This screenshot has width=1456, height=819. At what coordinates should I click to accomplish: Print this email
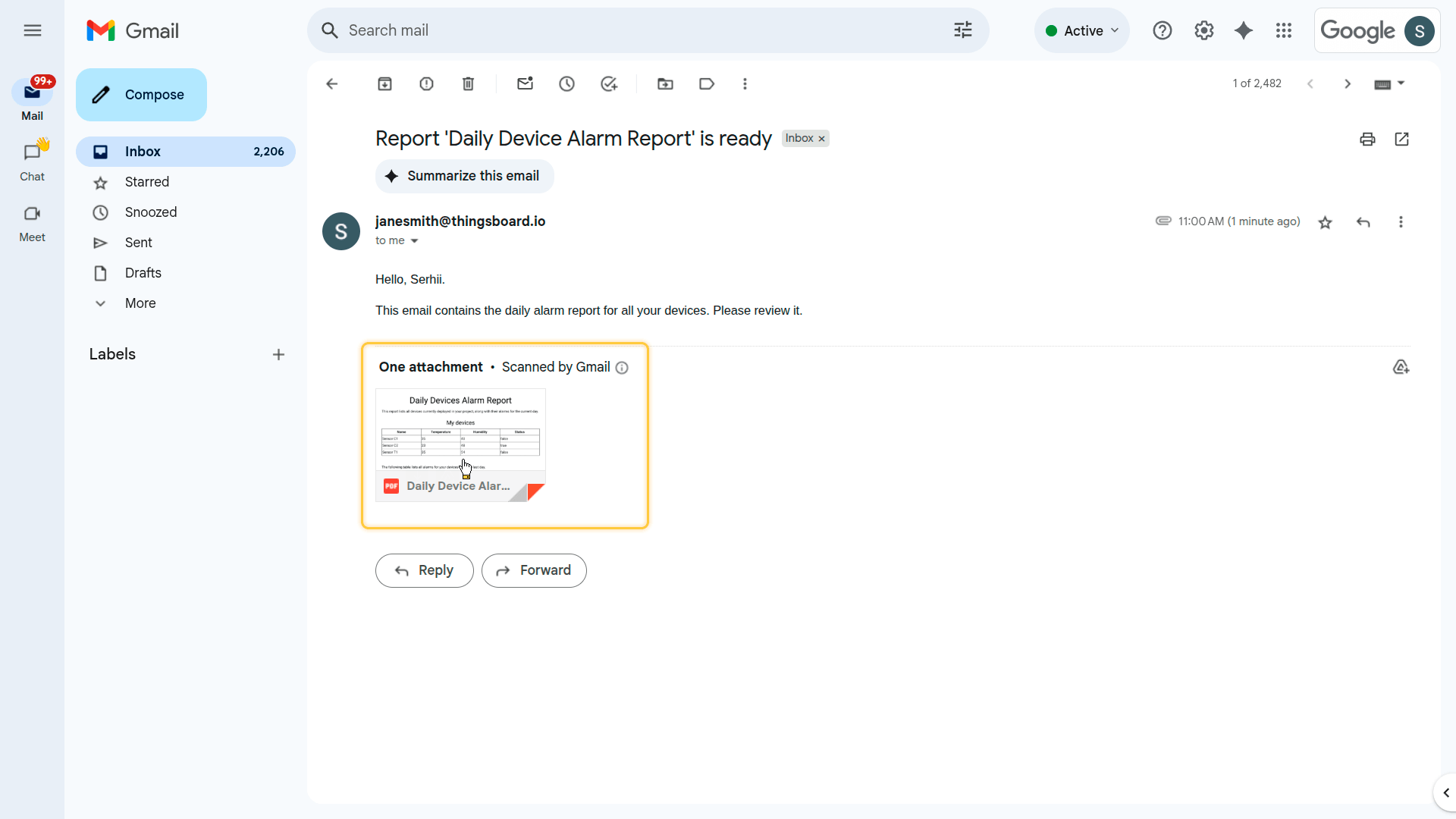tap(1367, 140)
